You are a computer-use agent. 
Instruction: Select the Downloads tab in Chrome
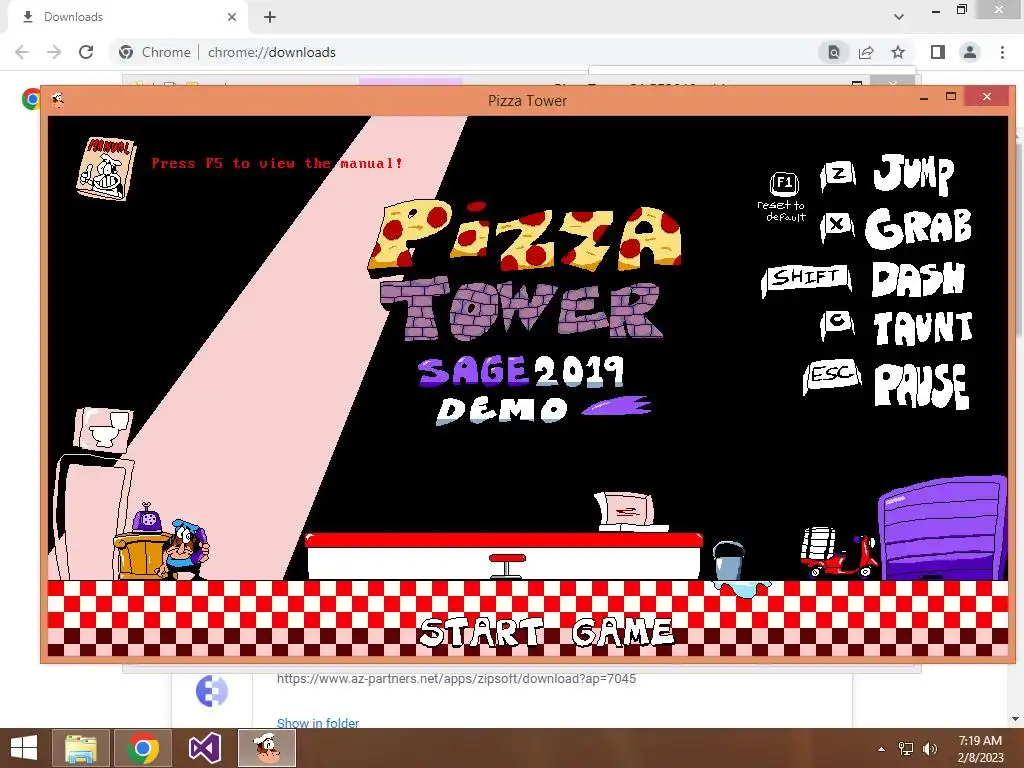tap(127, 17)
